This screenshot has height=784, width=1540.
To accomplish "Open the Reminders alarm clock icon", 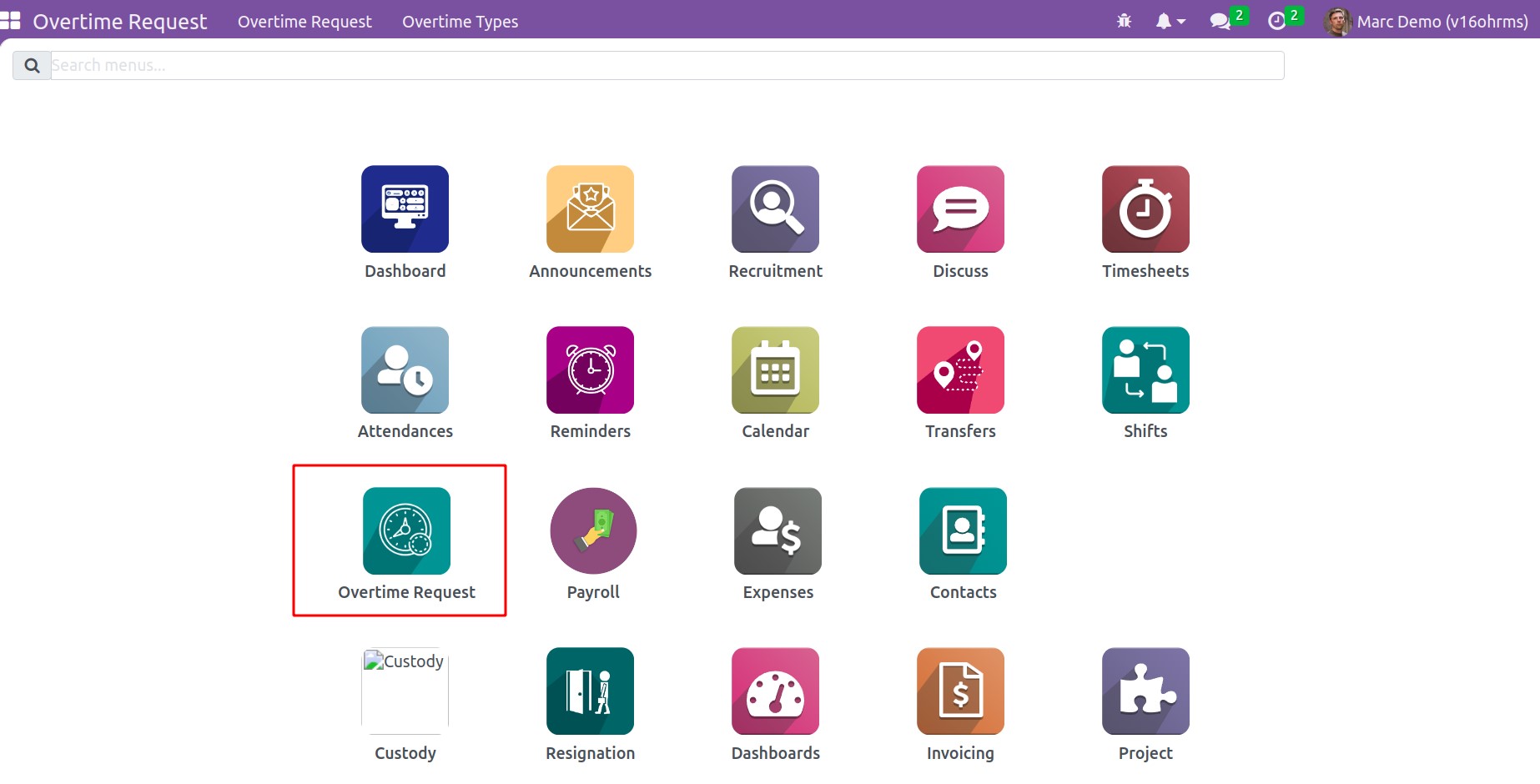I will click(x=590, y=370).
